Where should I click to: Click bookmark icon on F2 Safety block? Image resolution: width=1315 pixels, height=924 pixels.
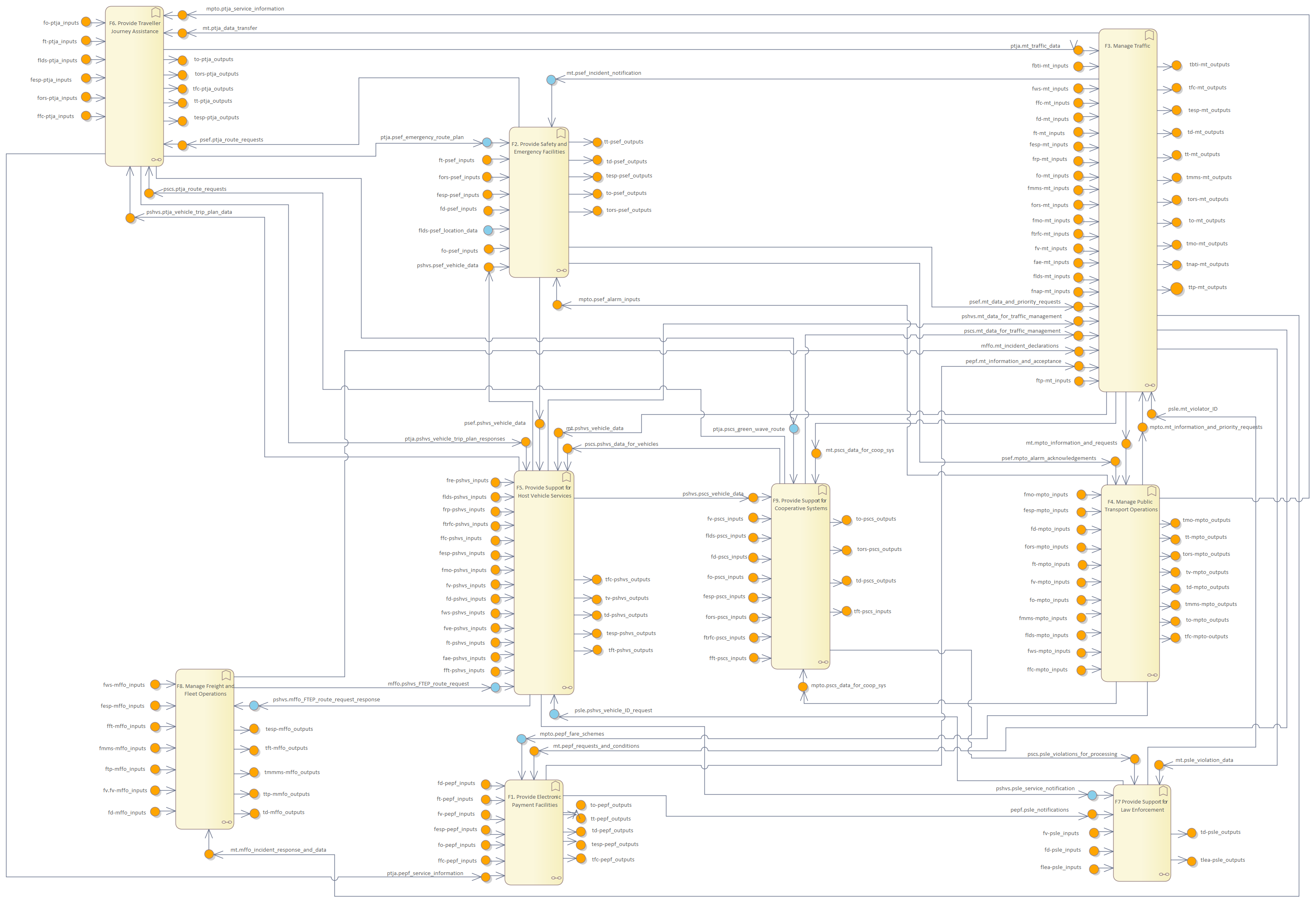561,133
